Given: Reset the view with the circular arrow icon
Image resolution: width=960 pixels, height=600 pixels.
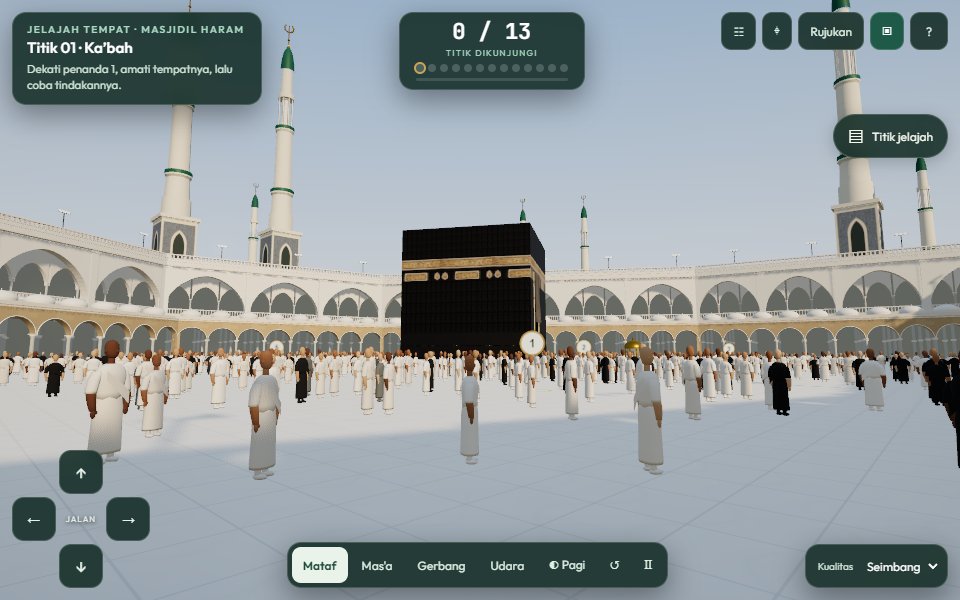Looking at the screenshot, I should click(x=614, y=565).
